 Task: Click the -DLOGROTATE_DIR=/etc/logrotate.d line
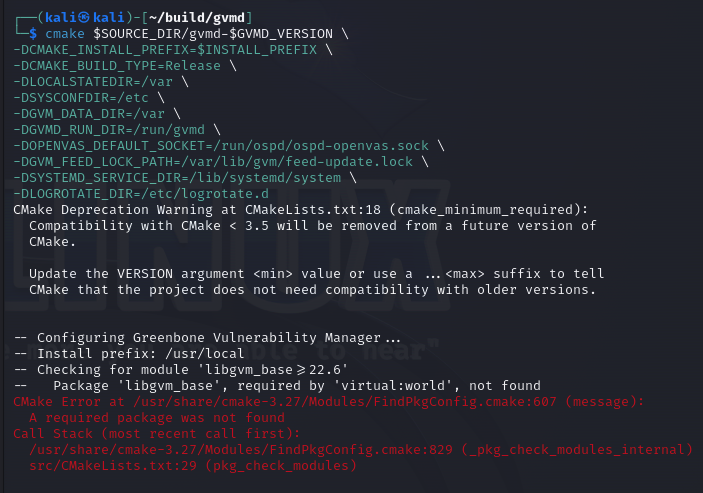point(141,194)
